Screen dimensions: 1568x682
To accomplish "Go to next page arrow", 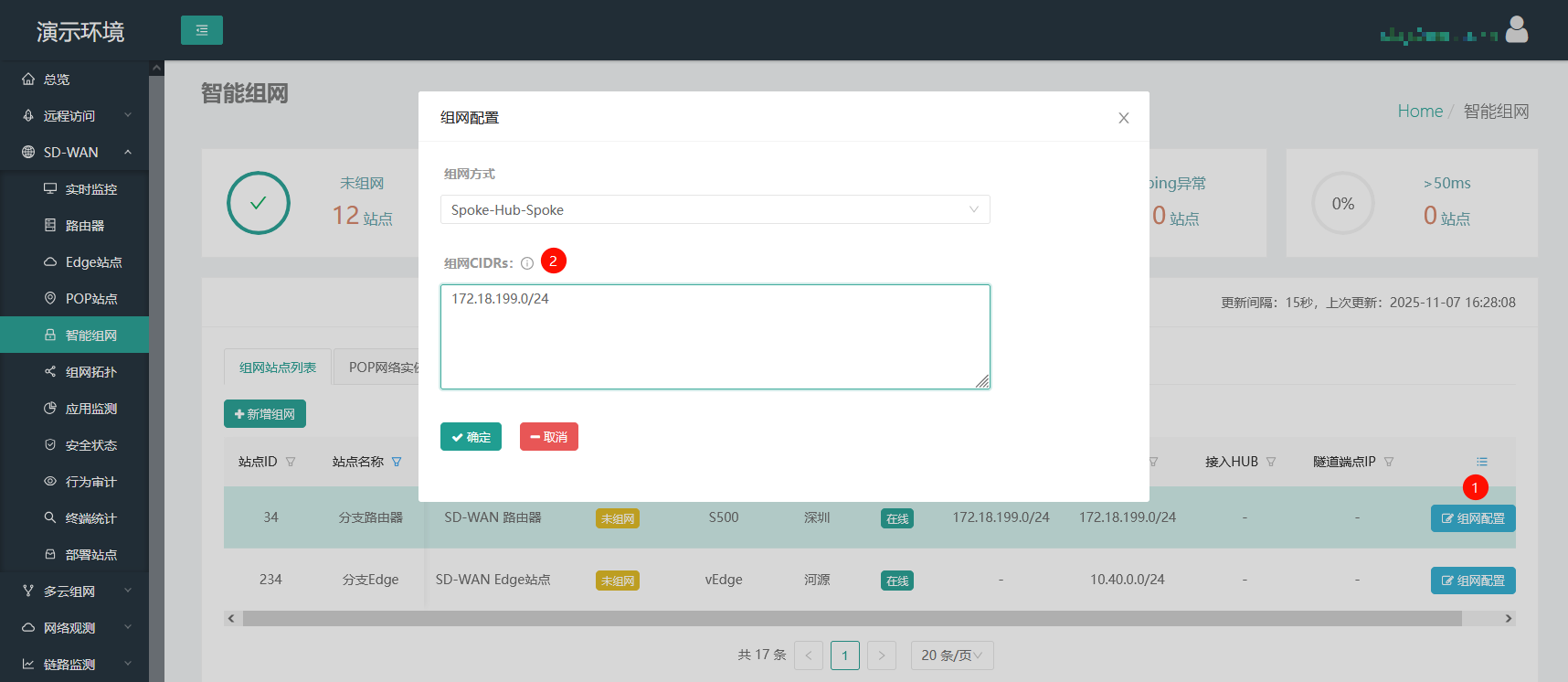I will pyautogui.click(x=882, y=655).
